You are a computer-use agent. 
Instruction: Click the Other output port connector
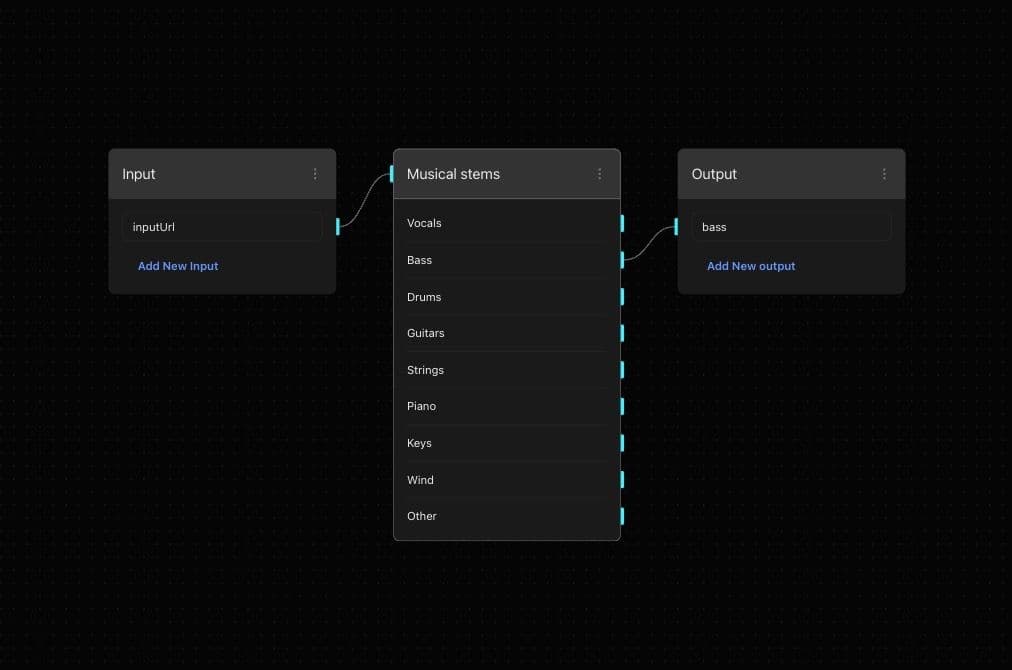(622, 516)
